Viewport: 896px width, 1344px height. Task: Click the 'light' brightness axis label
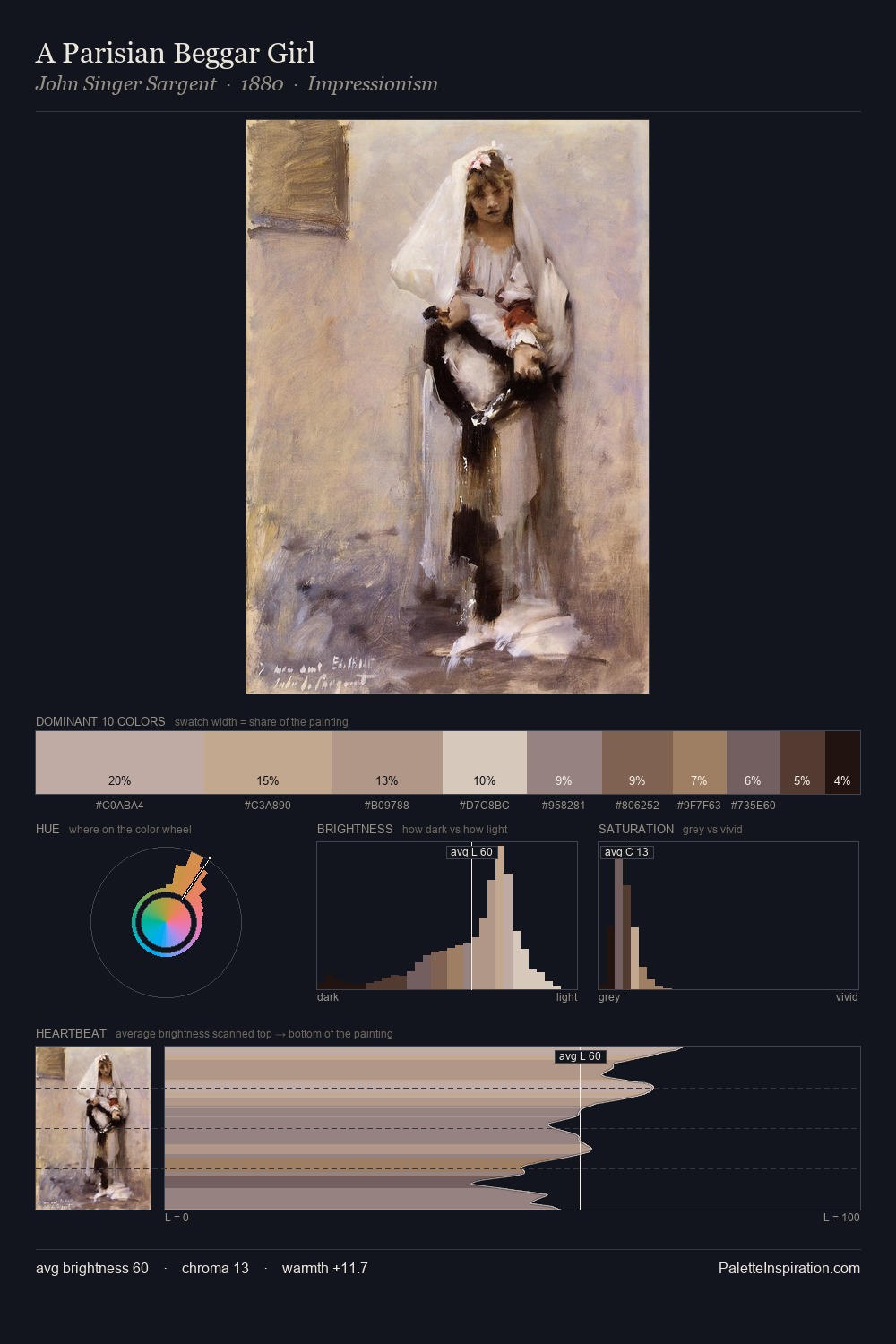pos(566,997)
